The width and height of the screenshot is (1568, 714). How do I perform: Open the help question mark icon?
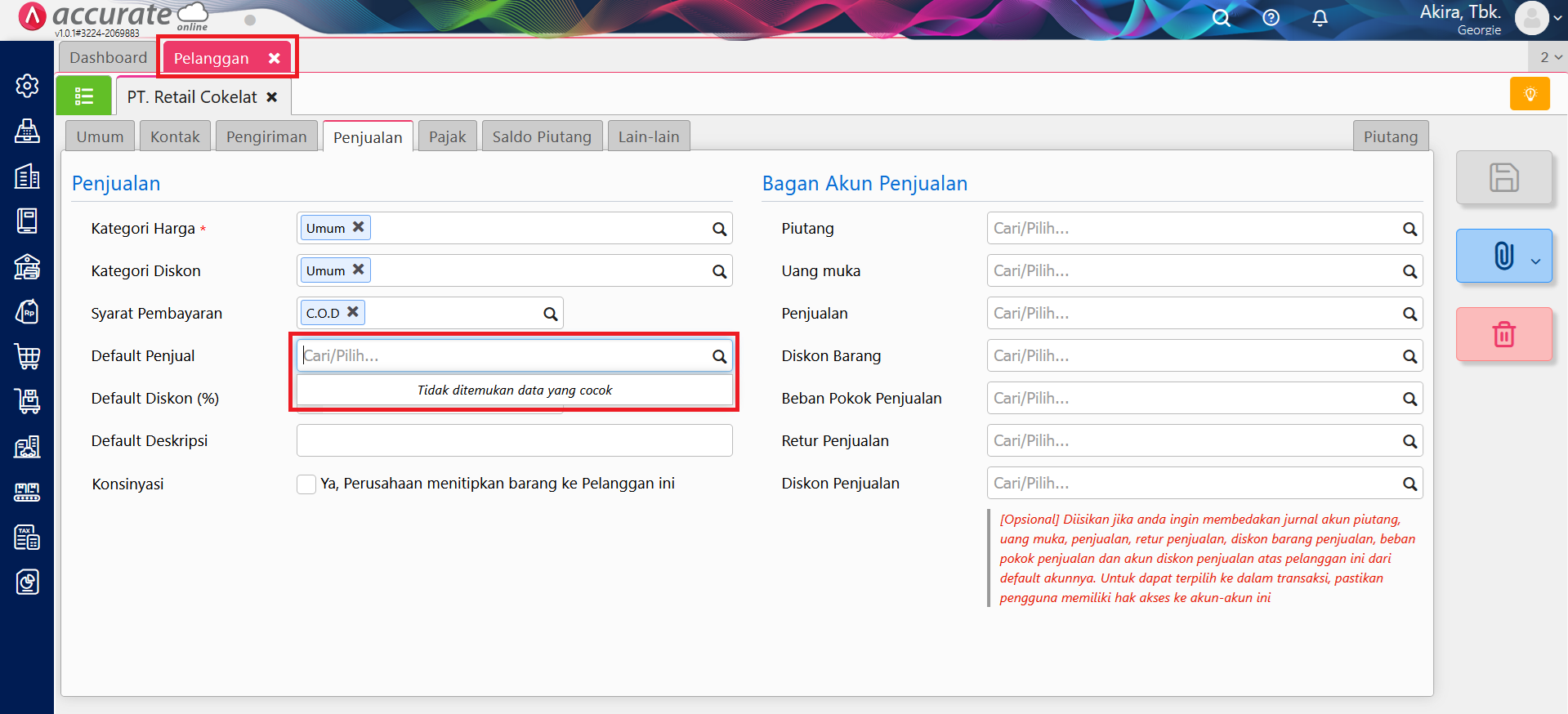tap(1271, 18)
